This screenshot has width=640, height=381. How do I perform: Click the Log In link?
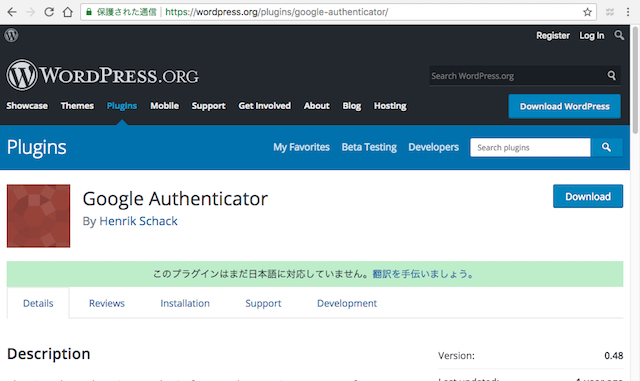coord(592,36)
